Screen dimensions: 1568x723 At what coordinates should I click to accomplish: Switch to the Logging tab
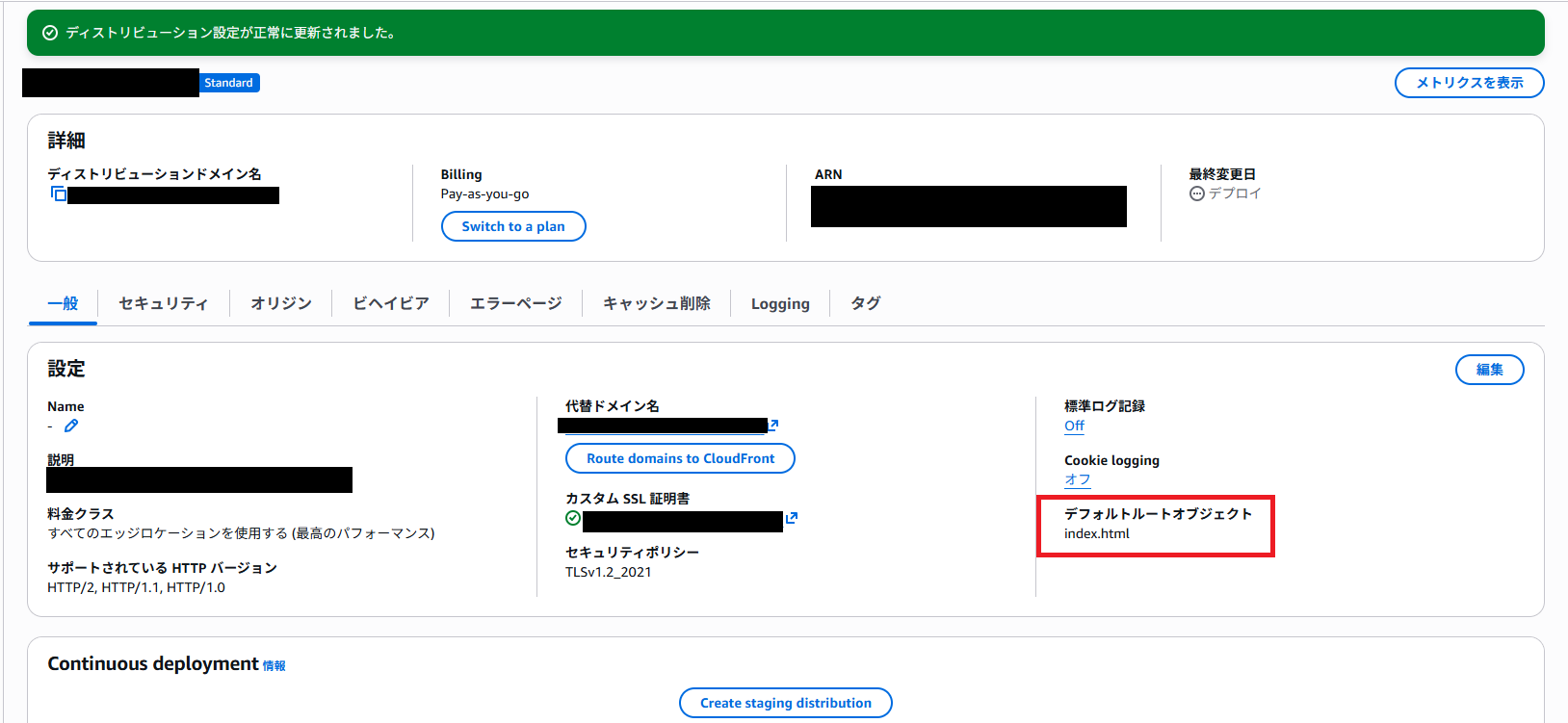coord(780,304)
